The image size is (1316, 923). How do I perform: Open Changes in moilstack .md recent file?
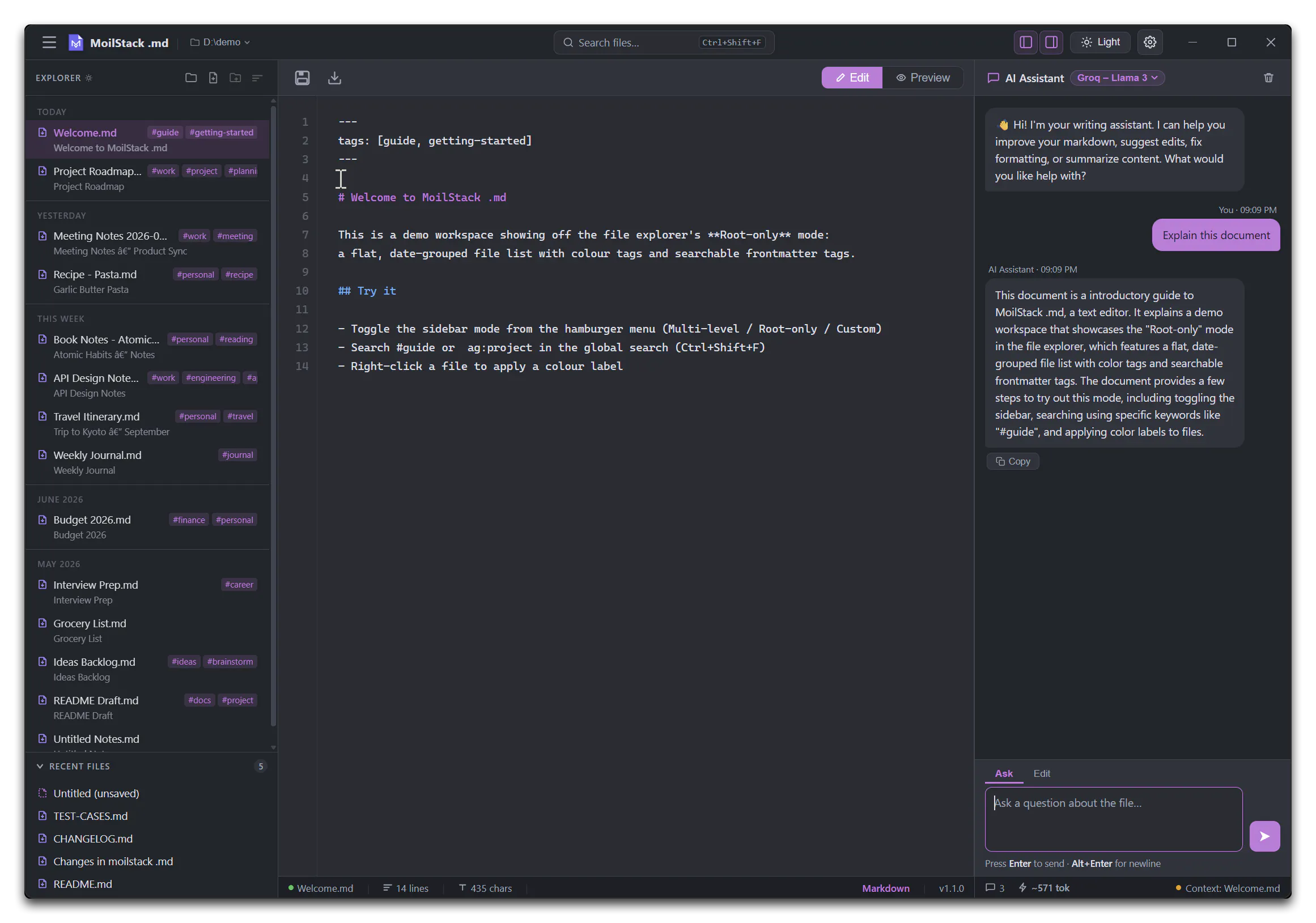[151, 861]
